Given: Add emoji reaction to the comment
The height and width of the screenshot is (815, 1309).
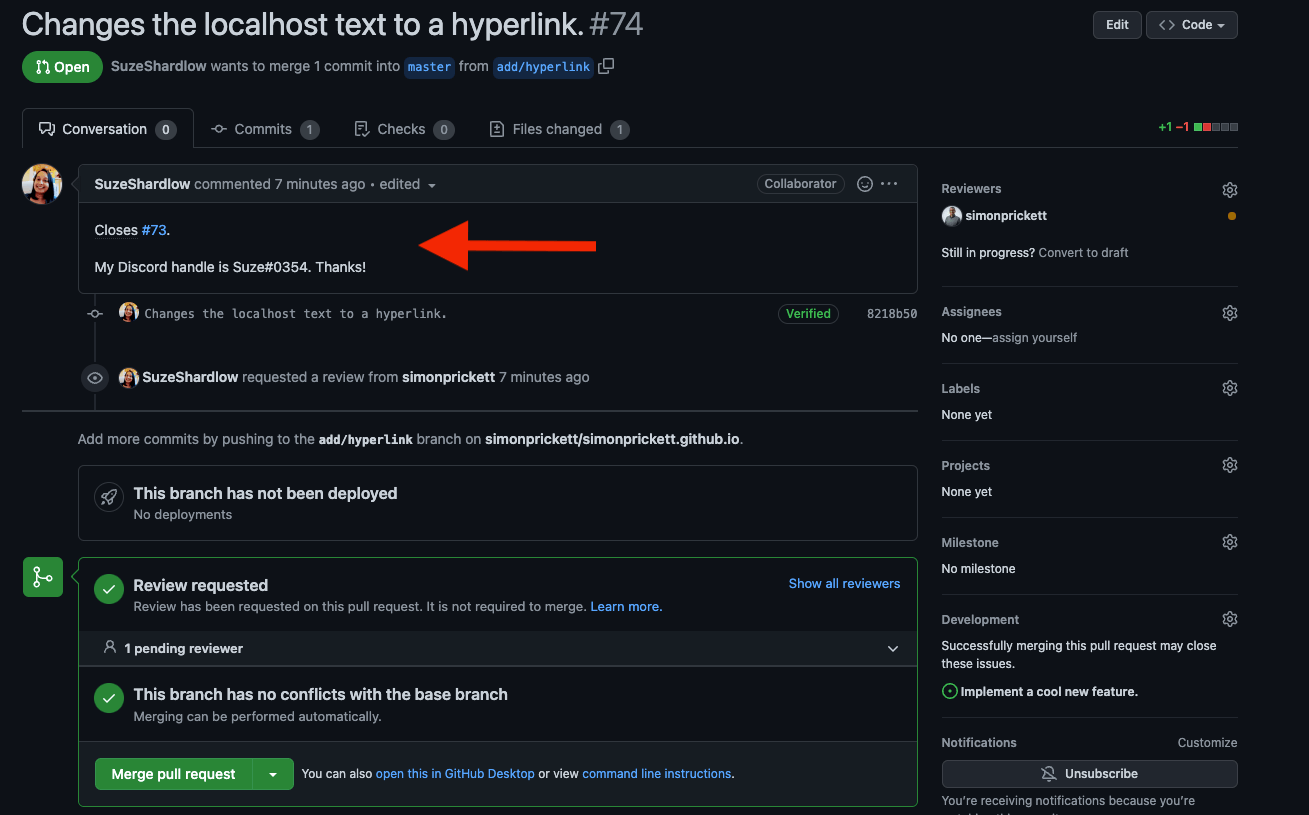Looking at the screenshot, I should pyautogui.click(x=865, y=184).
